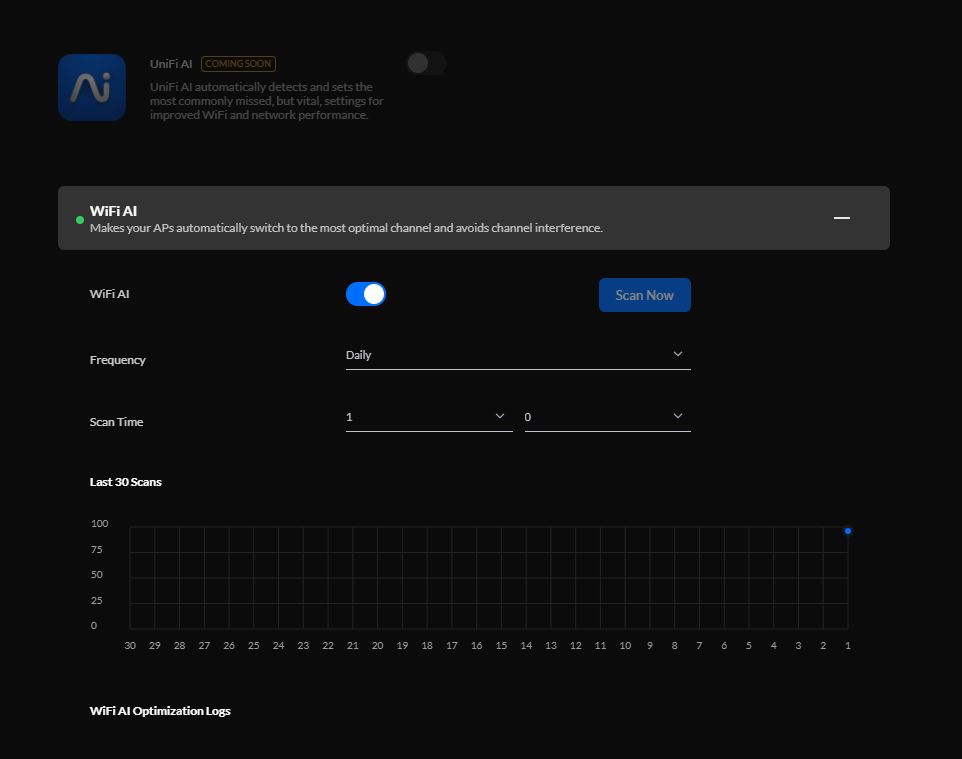Click the Frequency label
Viewport: 962px width, 759px height.
coord(118,360)
